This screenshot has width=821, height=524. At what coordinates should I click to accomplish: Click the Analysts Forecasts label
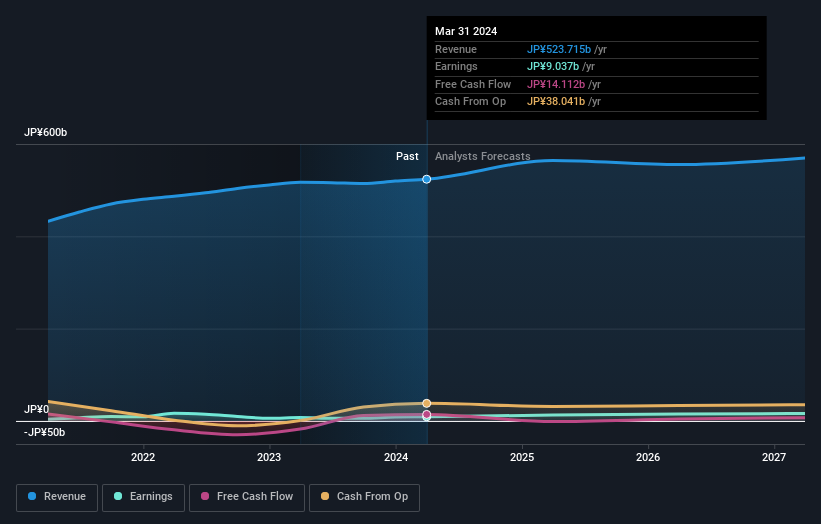[482, 156]
